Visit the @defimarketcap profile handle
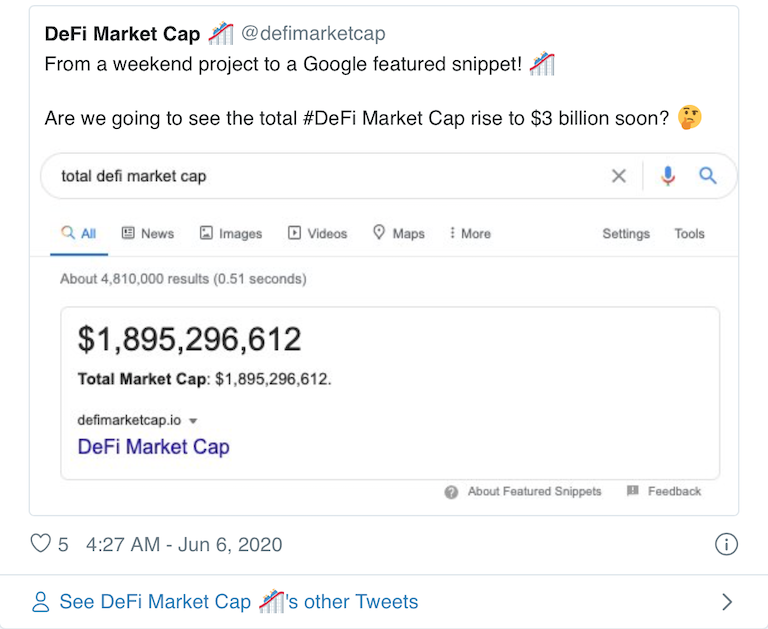 [x=313, y=33]
